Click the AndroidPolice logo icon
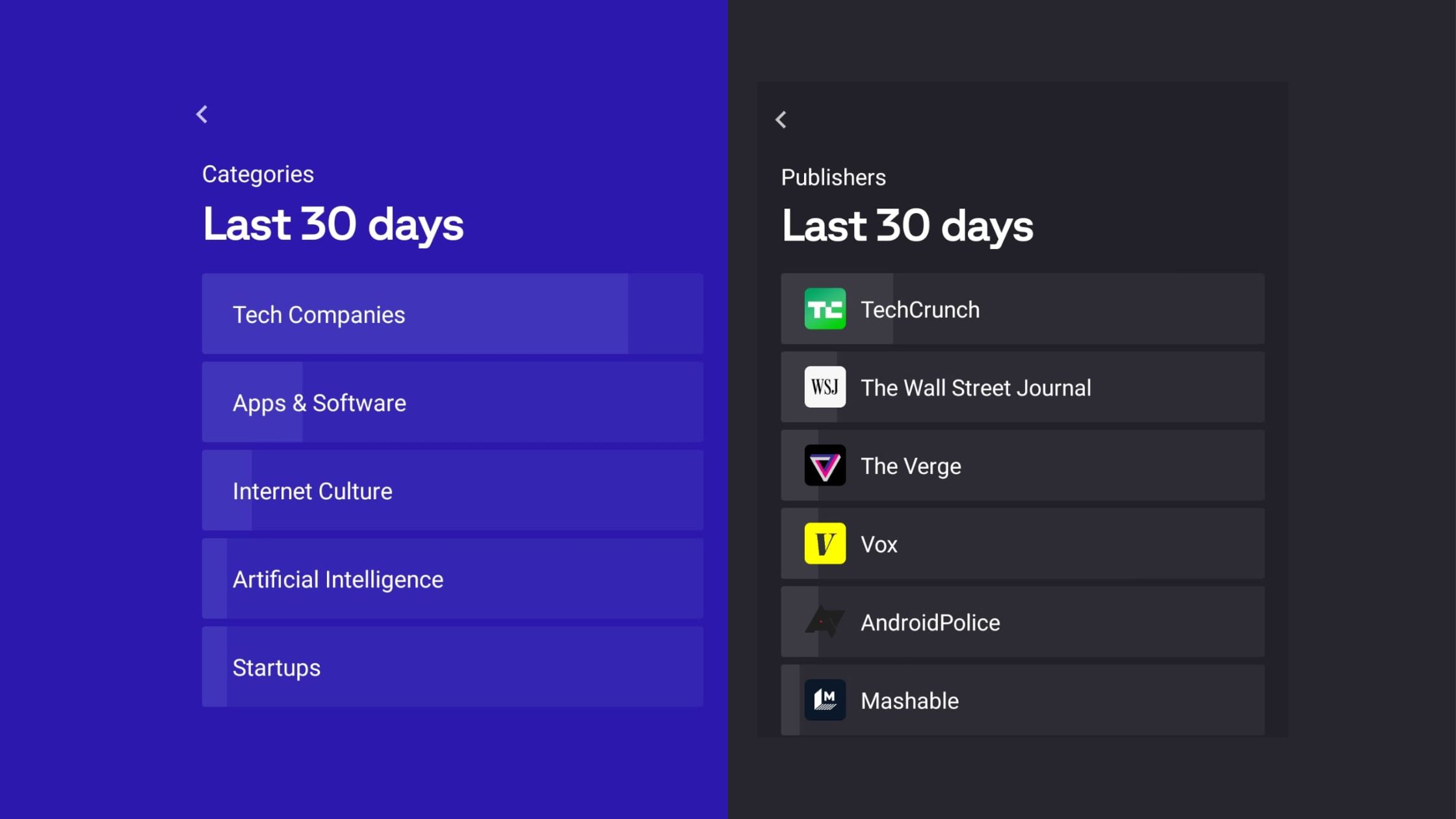This screenshot has height=819, width=1456. click(x=825, y=621)
